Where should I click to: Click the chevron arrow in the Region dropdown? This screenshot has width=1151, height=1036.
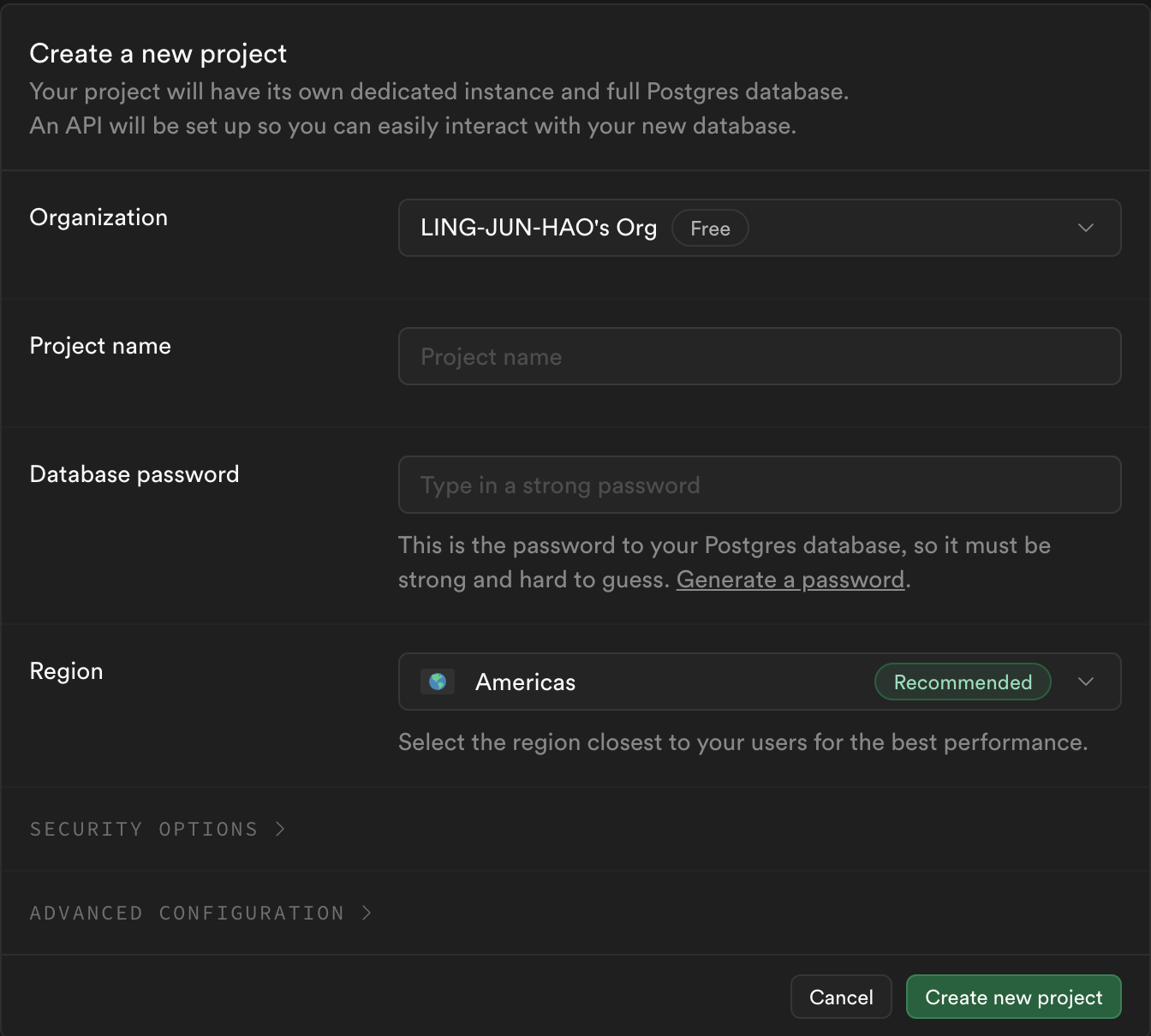(1086, 682)
